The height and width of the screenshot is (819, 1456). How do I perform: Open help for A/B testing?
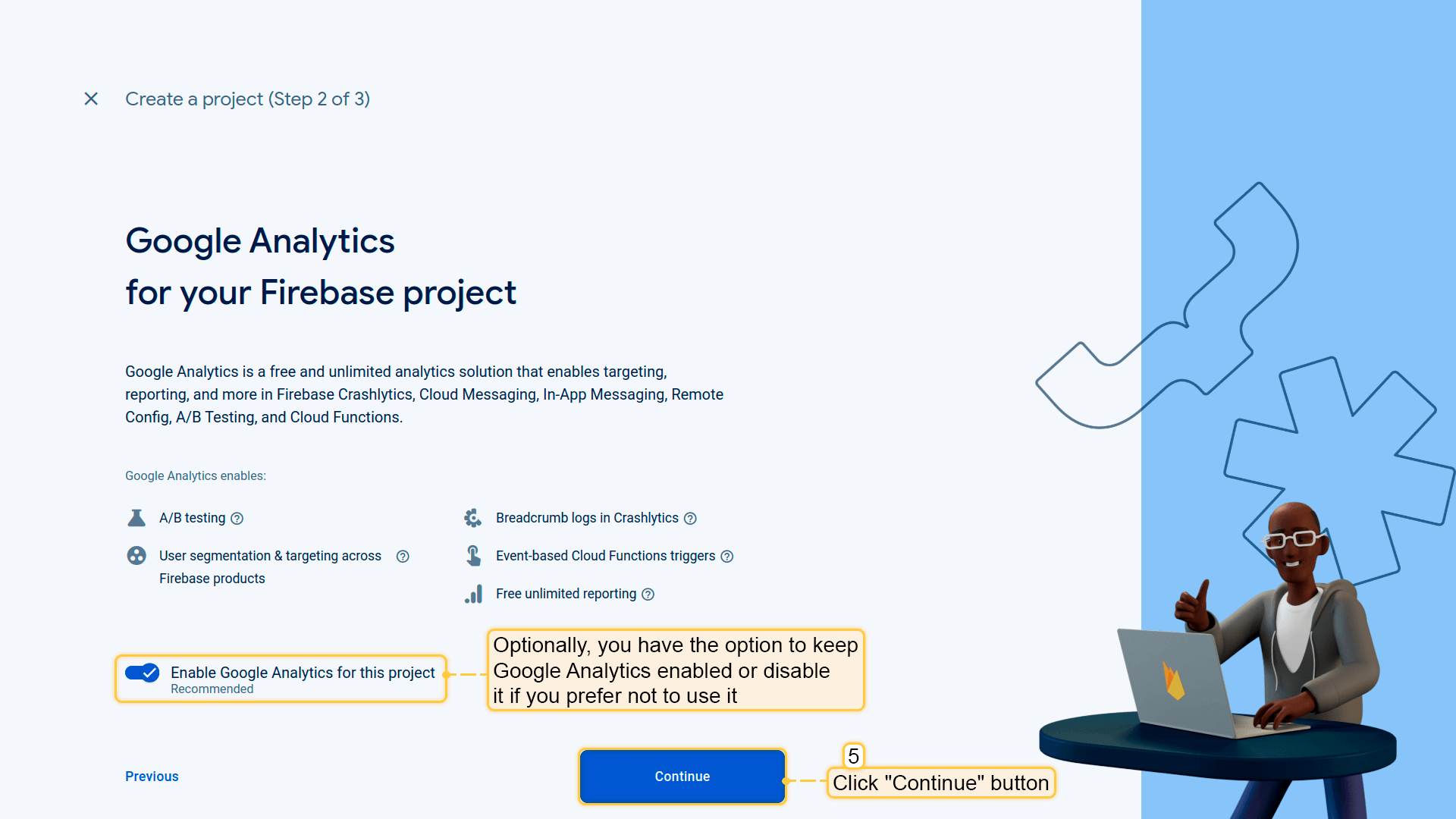pyautogui.click(x=237, y=519)
